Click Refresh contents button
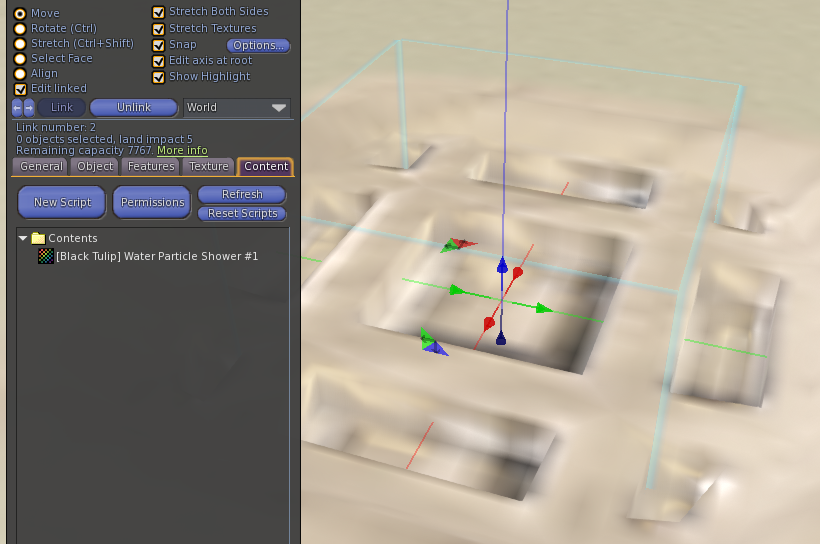Screen dimensions: 820x544 point(242,194)
